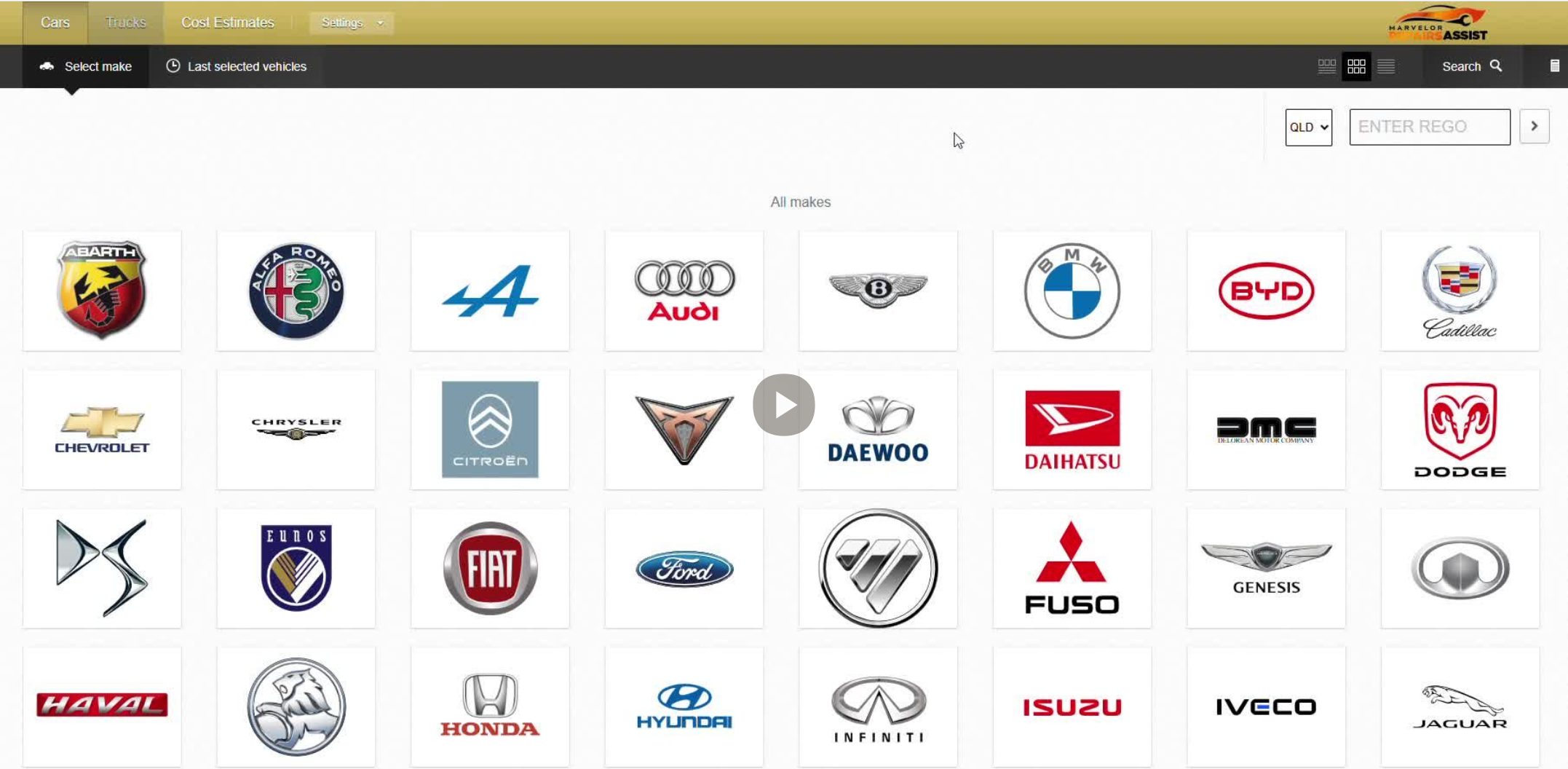1568x769 pixels.
Task: Select the Iveco logo tile
Action: pos(1267,706)
